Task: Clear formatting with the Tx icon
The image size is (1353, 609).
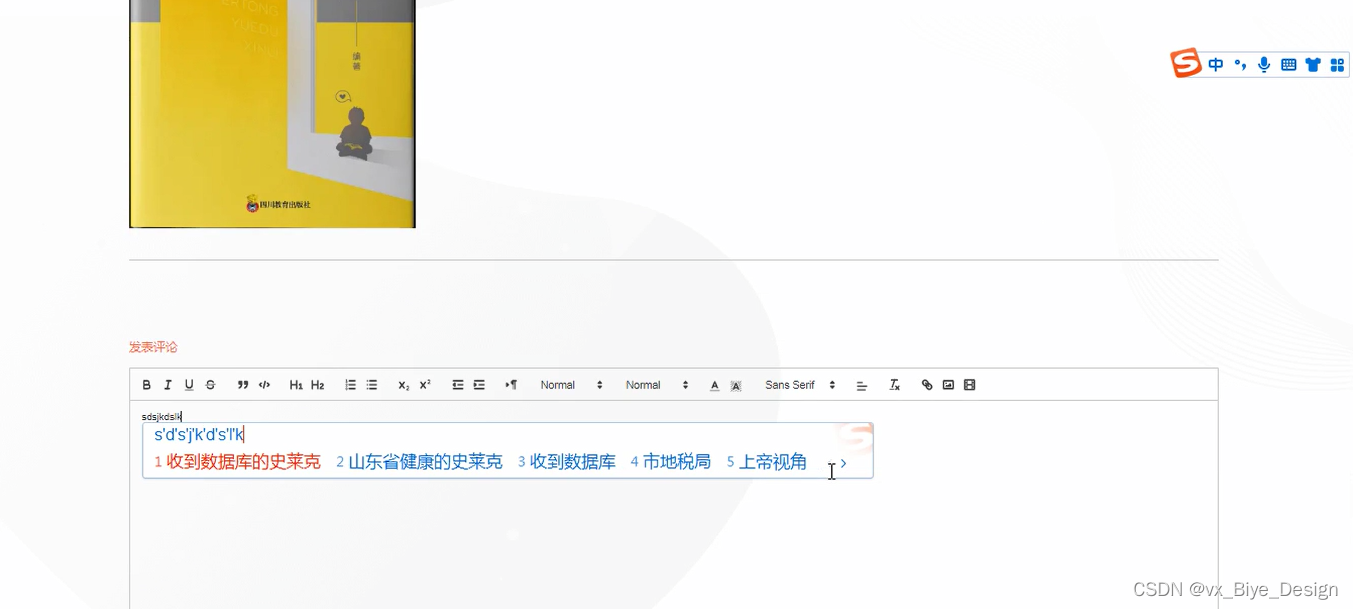Action: (895, 385)
